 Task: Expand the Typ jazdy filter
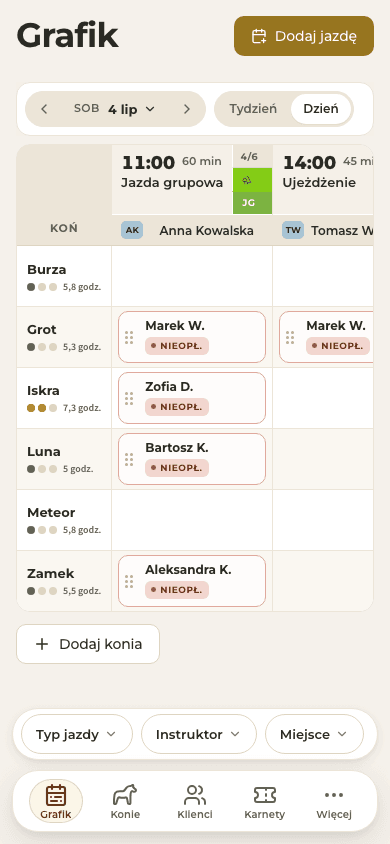click(76, 734)
